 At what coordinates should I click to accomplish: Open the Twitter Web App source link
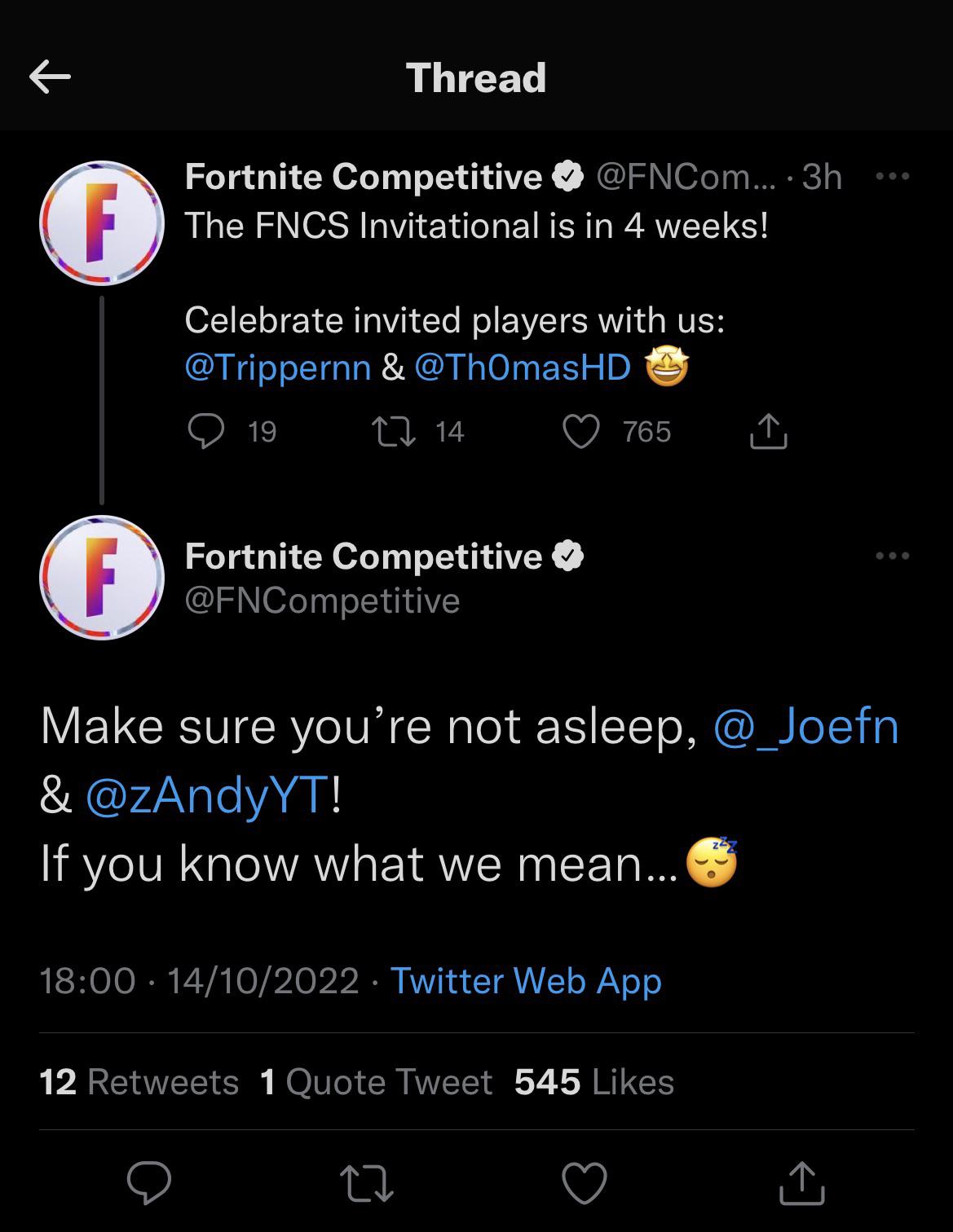(524, 982)
